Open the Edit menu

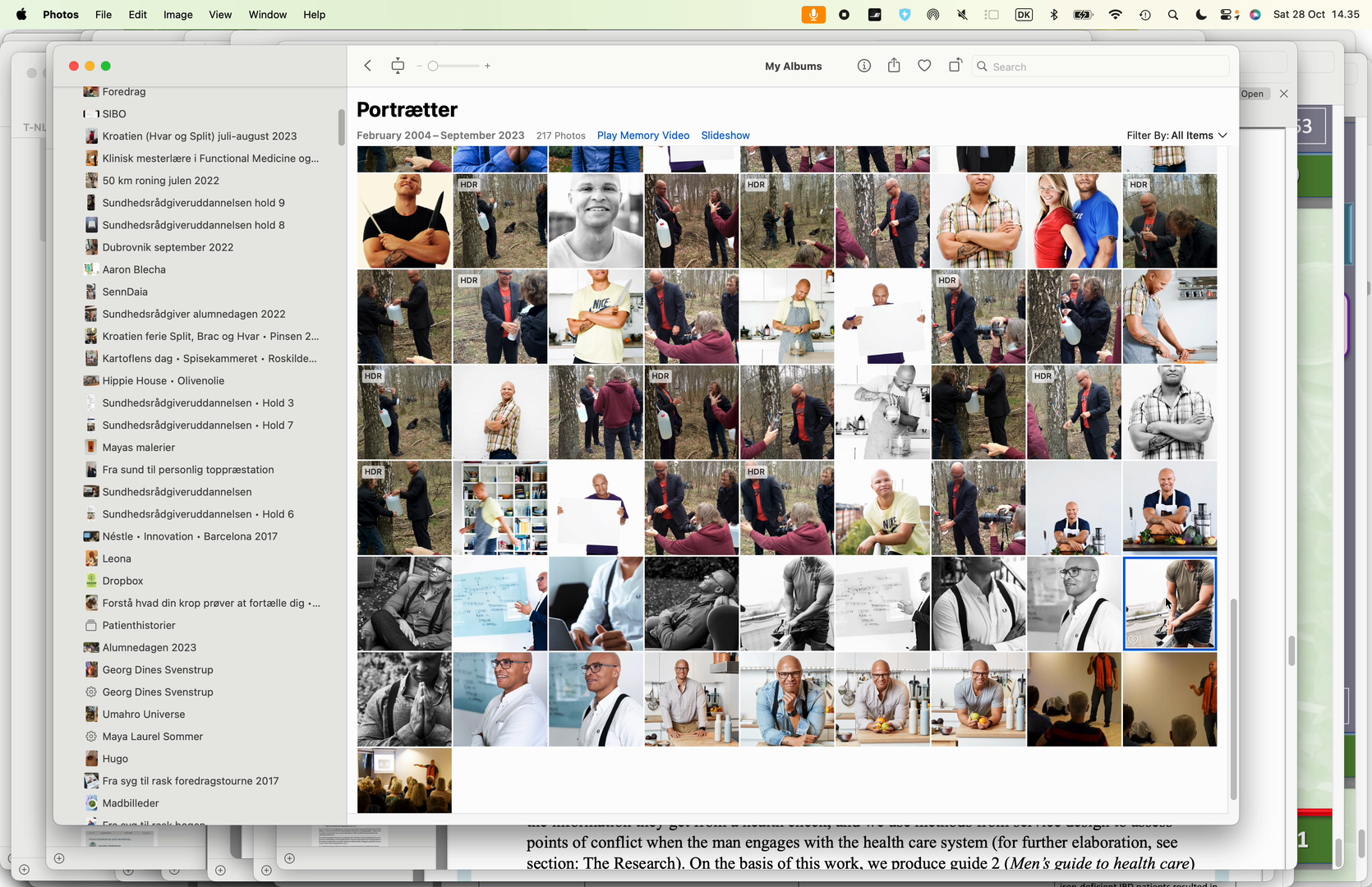point(138,15)
